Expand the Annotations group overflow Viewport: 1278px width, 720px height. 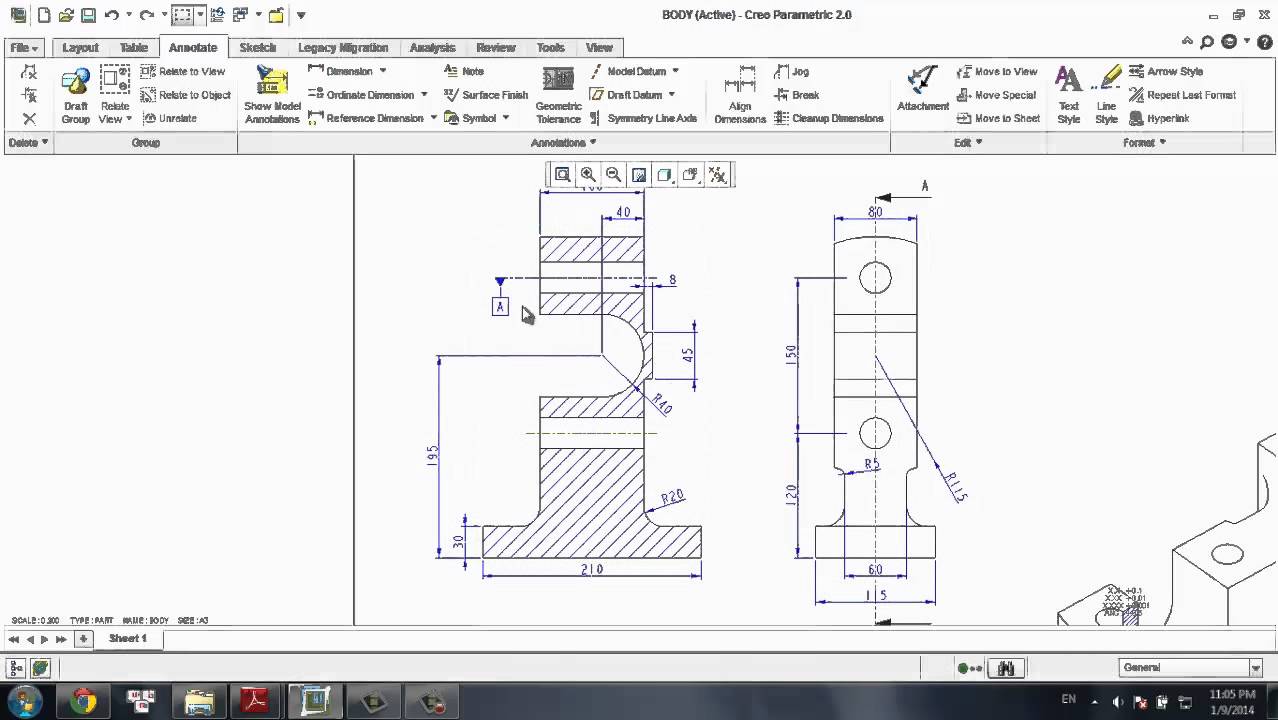[564, 142]
